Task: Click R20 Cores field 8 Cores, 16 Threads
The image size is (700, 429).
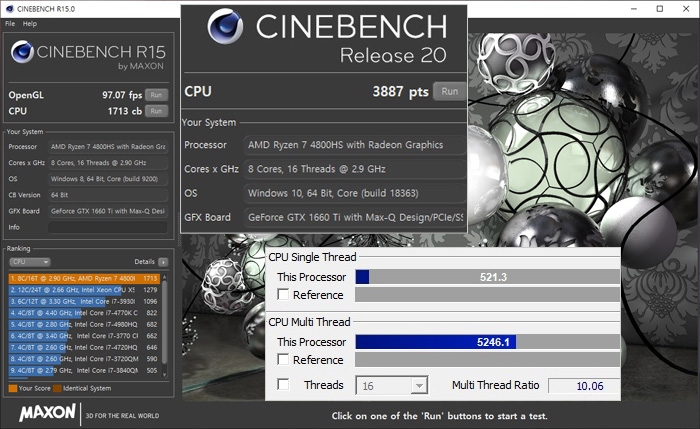Action: coord(354,169)
